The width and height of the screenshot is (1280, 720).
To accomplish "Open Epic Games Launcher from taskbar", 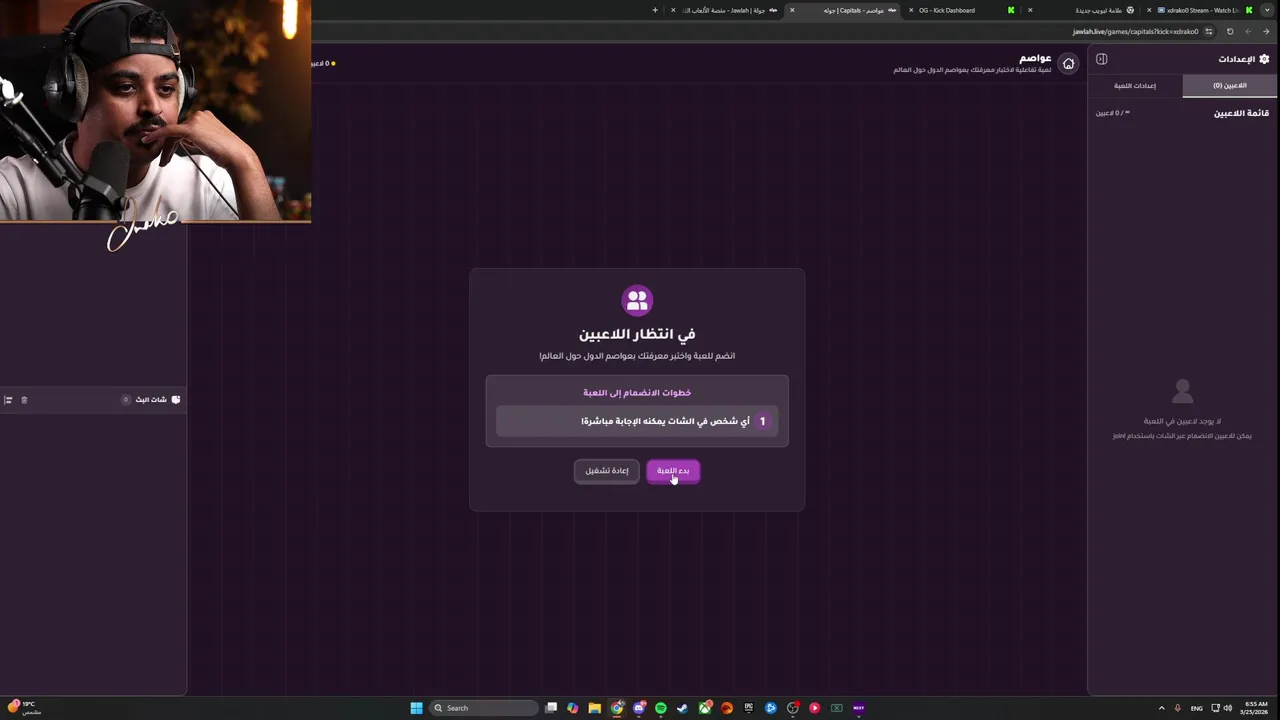I will pyautogui.click(x=749, y=708).
